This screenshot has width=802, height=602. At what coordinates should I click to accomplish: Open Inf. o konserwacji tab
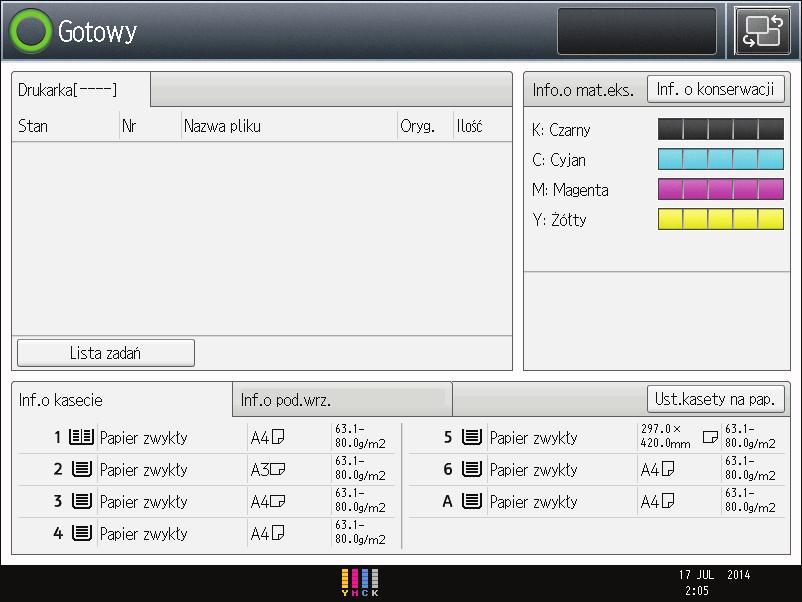pyautogui.click(x=716, y=90)
